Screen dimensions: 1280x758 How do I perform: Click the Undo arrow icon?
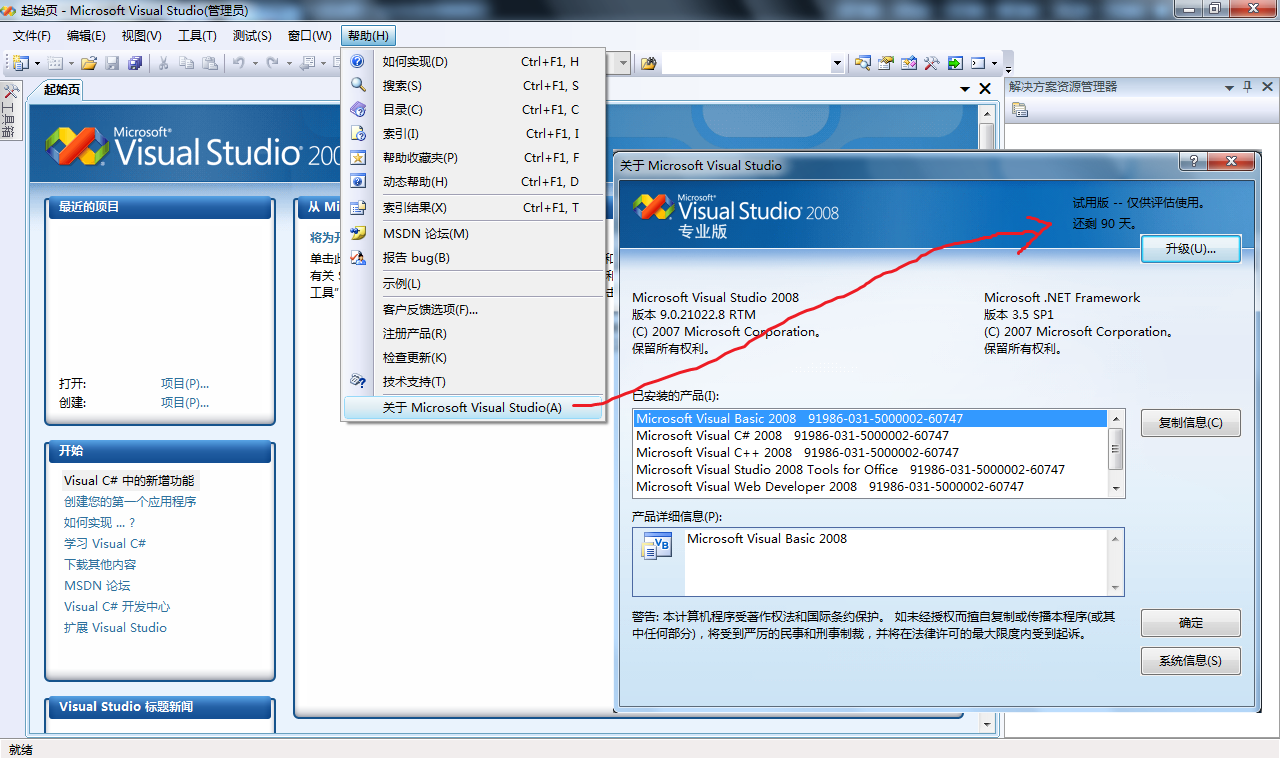click(239, 63)
